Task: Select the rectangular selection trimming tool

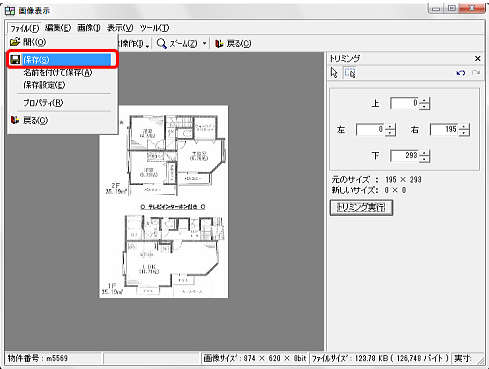Action: click(x=350, y=73)
